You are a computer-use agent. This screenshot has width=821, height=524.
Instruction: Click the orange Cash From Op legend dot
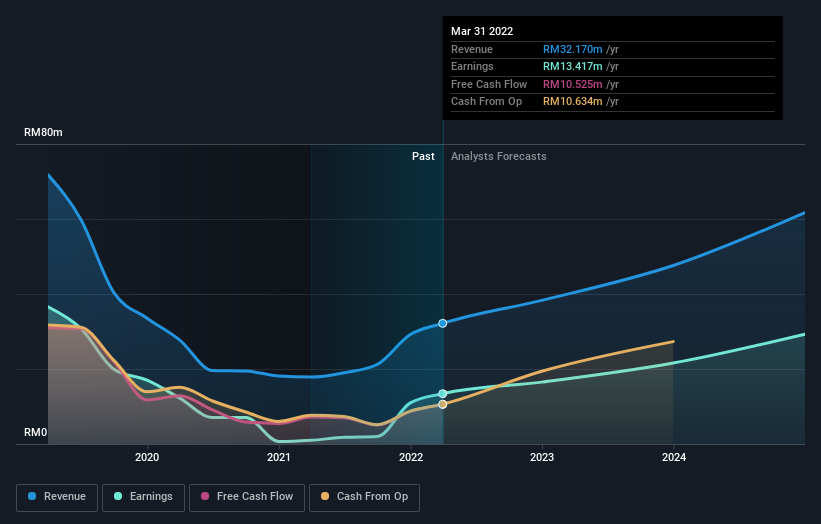325,496
